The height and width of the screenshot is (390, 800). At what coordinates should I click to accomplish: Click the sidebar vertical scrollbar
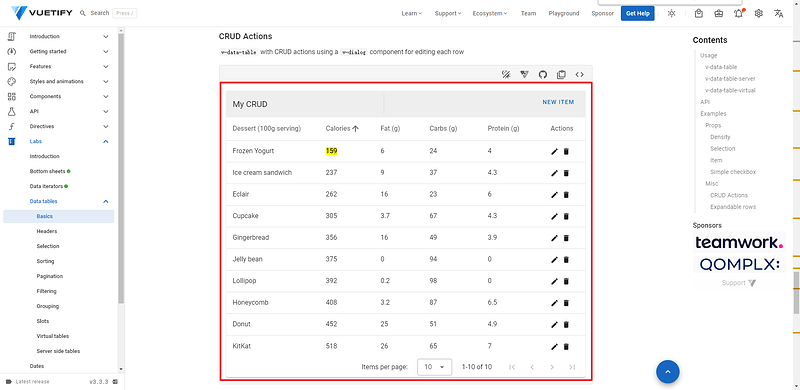121,168
